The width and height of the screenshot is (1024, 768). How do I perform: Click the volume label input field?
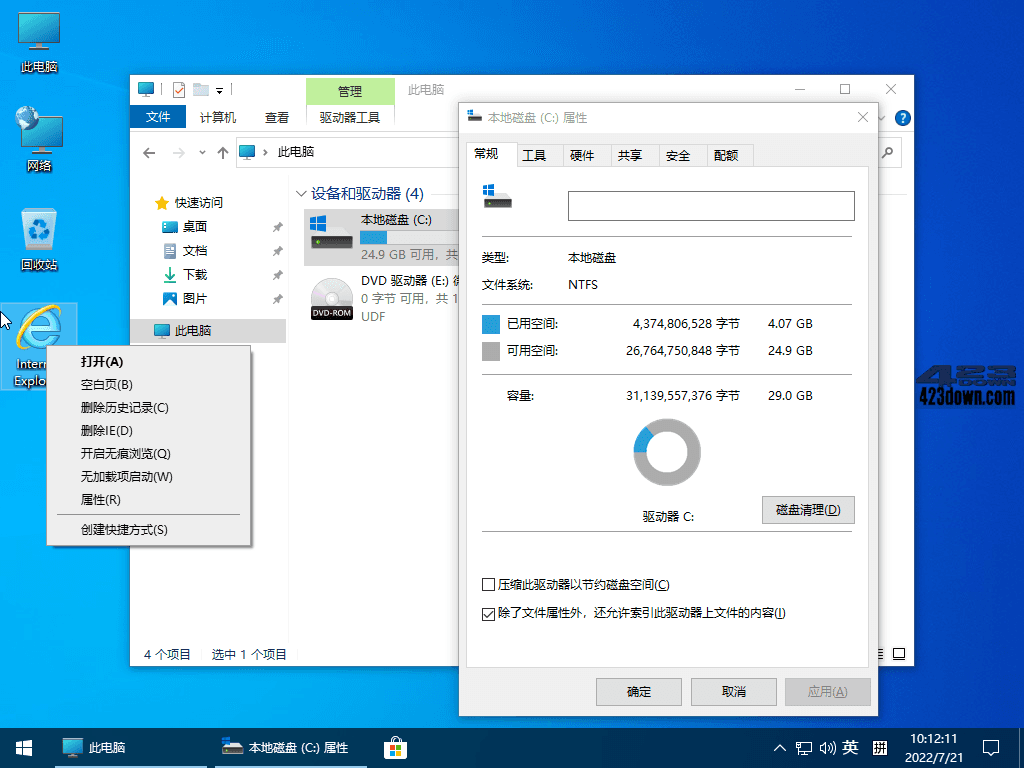[x=710, y=205]
